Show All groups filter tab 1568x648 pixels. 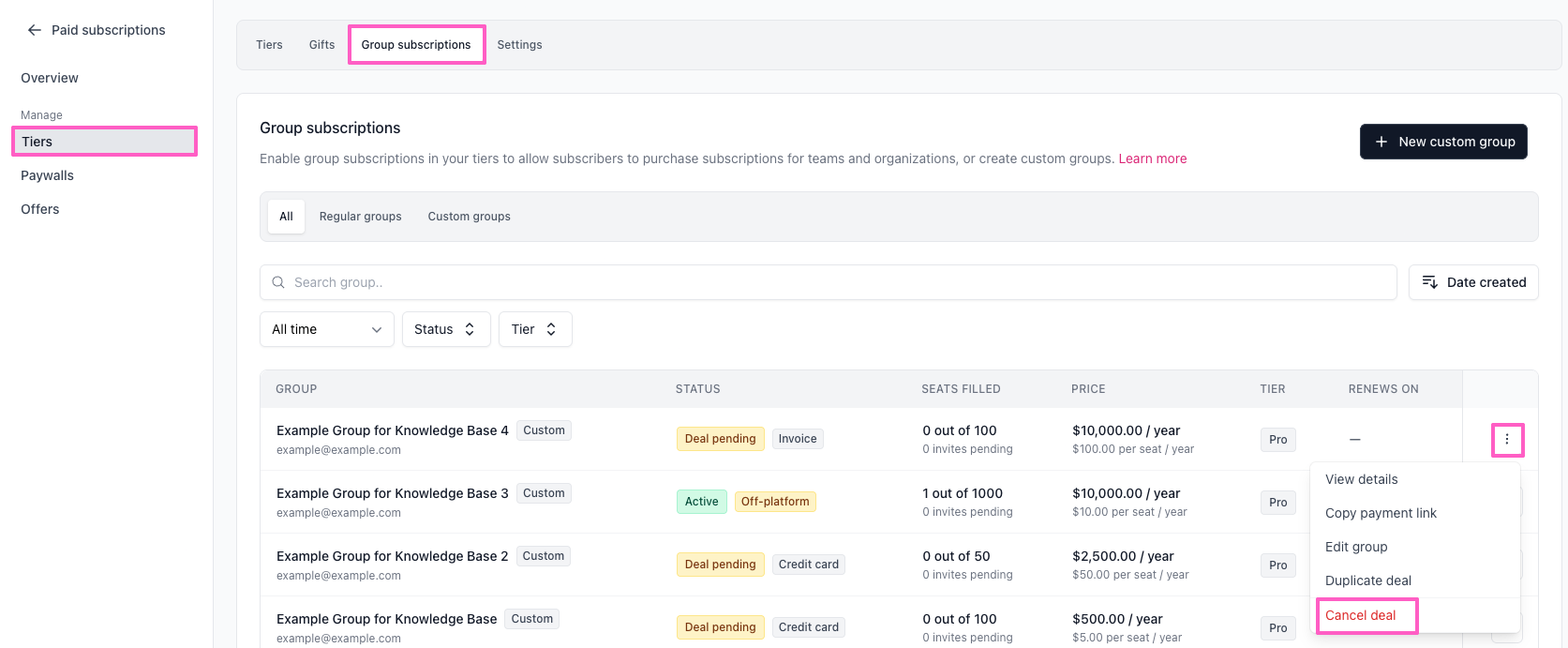click(x=286, y=217)
